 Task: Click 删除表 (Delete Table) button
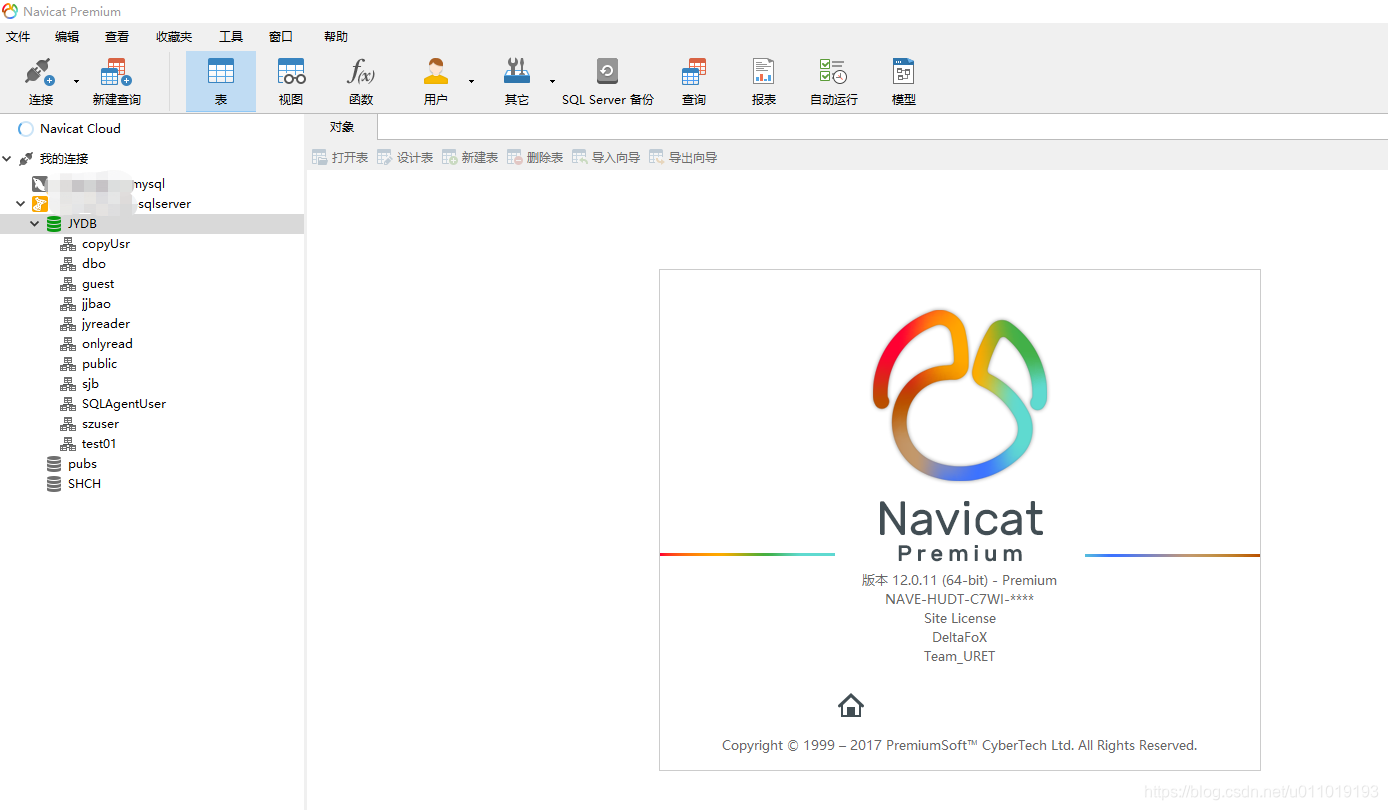pyautogui.click(x=535, y=157)
